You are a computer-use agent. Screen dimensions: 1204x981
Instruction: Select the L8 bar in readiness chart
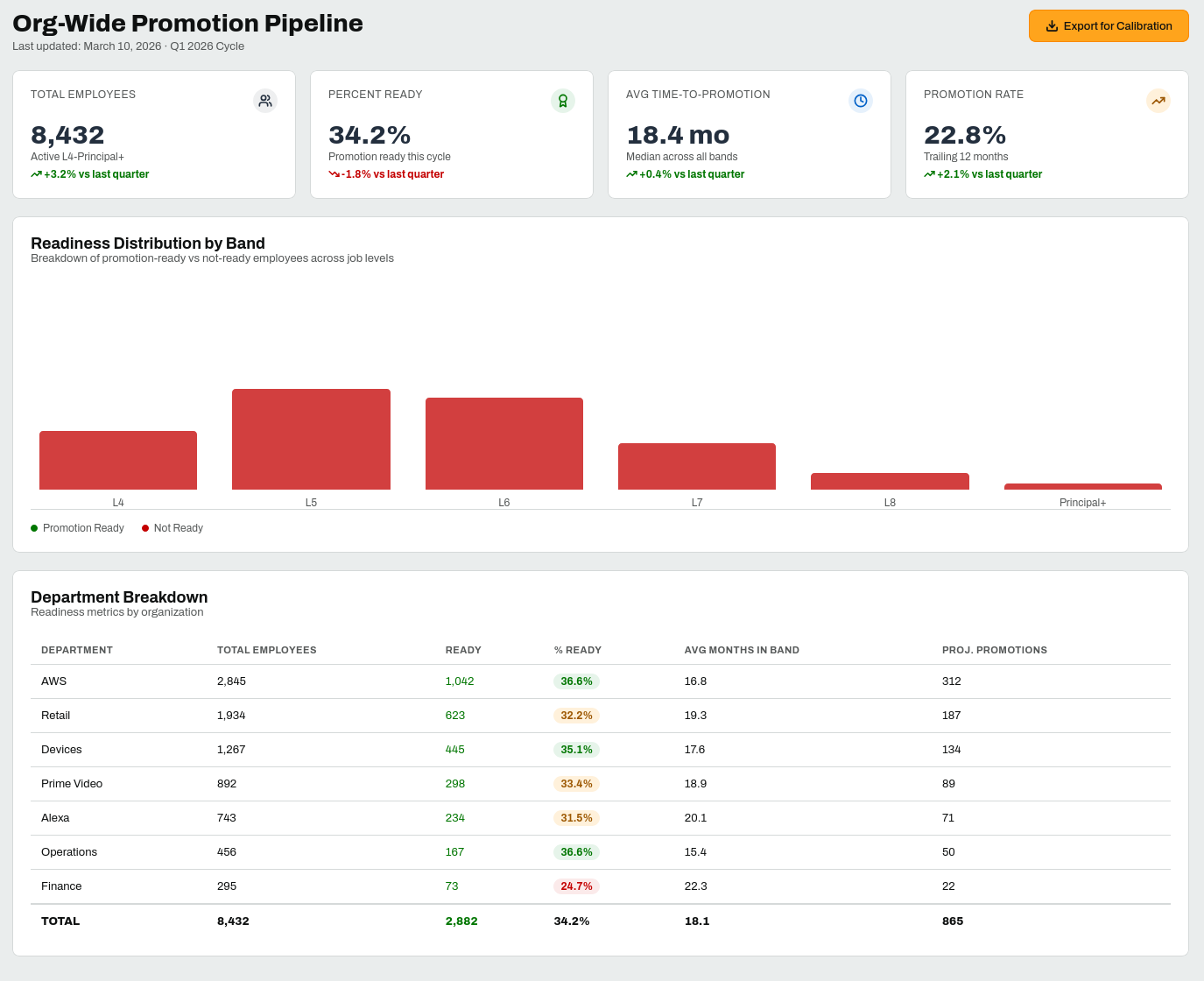890,481
